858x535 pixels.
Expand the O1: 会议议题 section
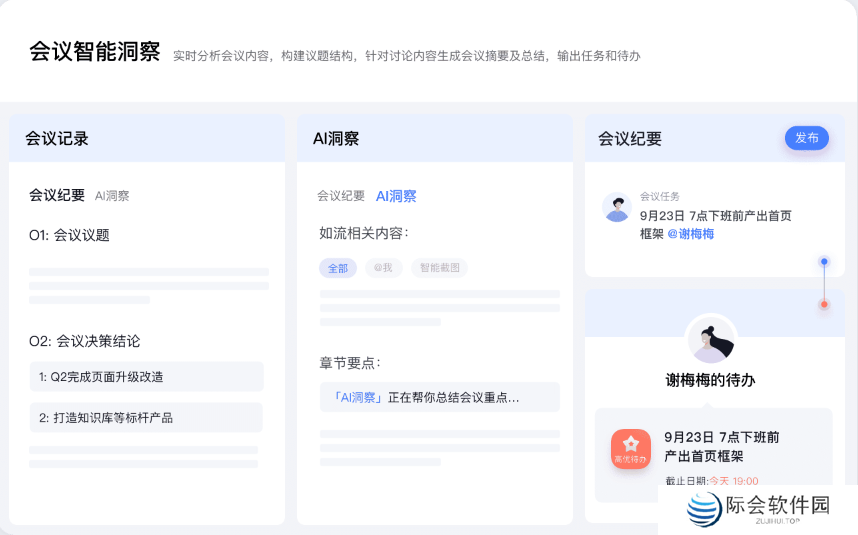pos(69,235)
